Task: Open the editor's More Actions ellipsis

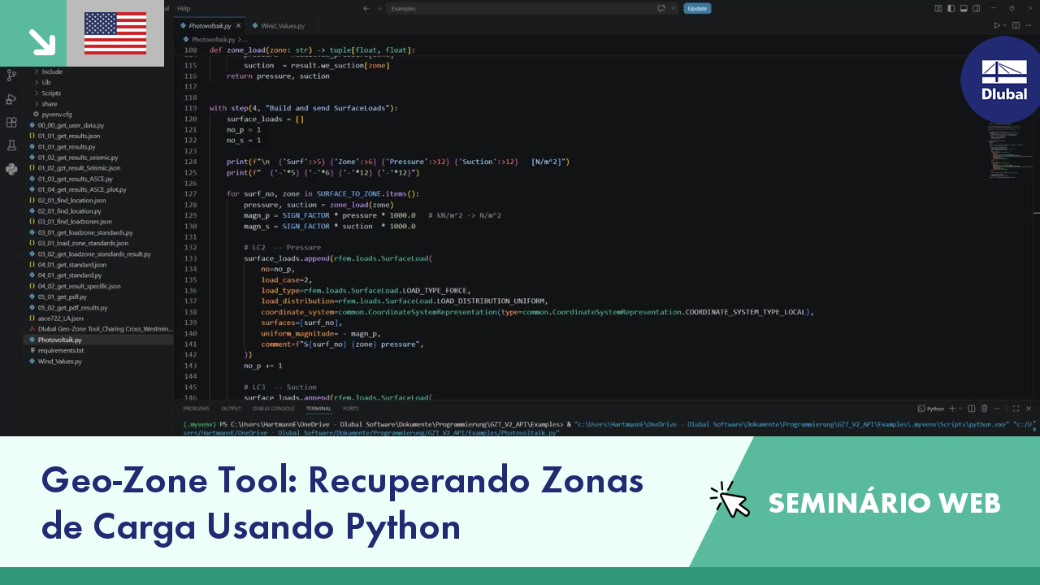Action: pos(1029,26)
